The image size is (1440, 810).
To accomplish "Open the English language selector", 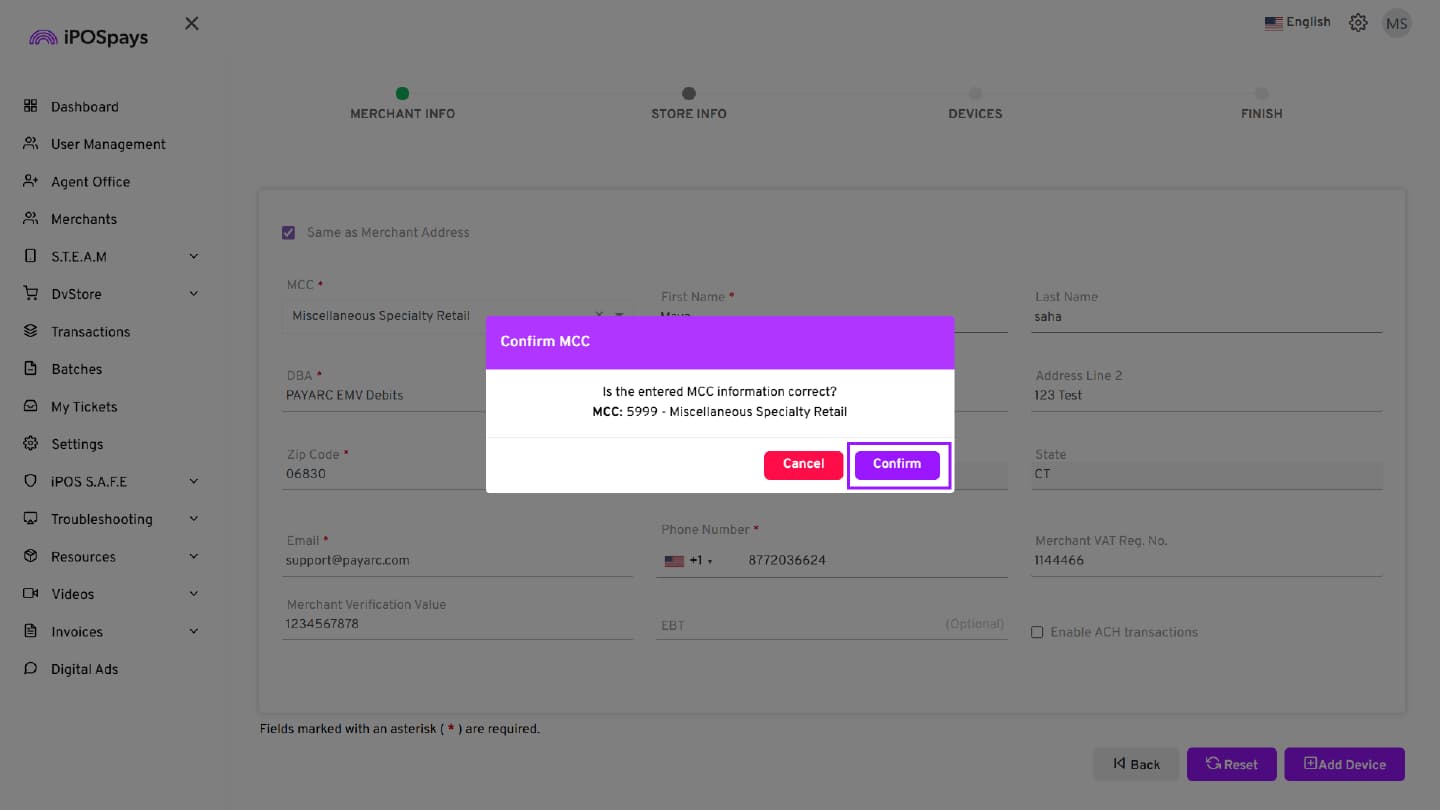I will 1297,22.
